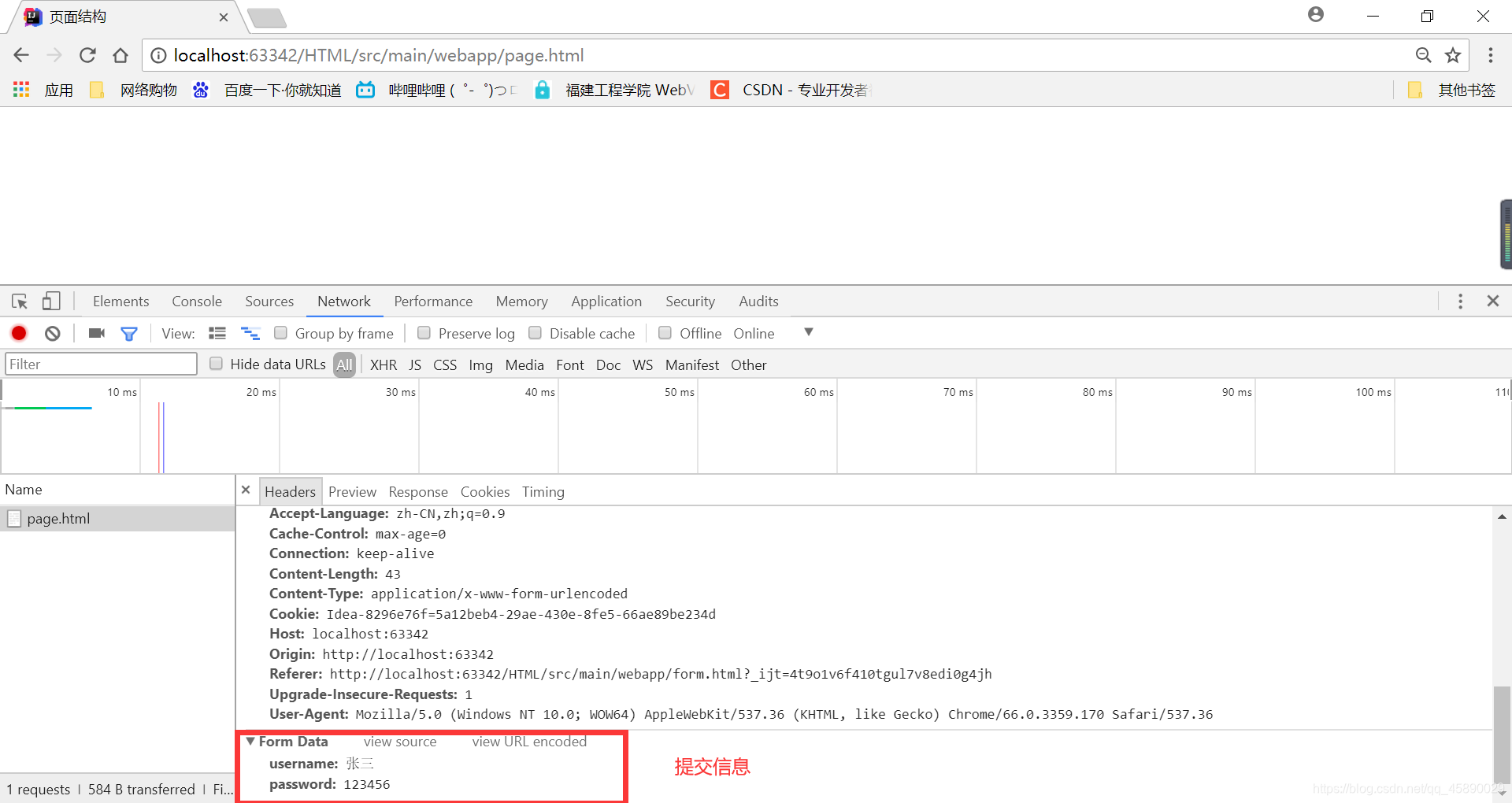Select the All request type filter
The image size is (1512, 803).
(x=344, y=364)
